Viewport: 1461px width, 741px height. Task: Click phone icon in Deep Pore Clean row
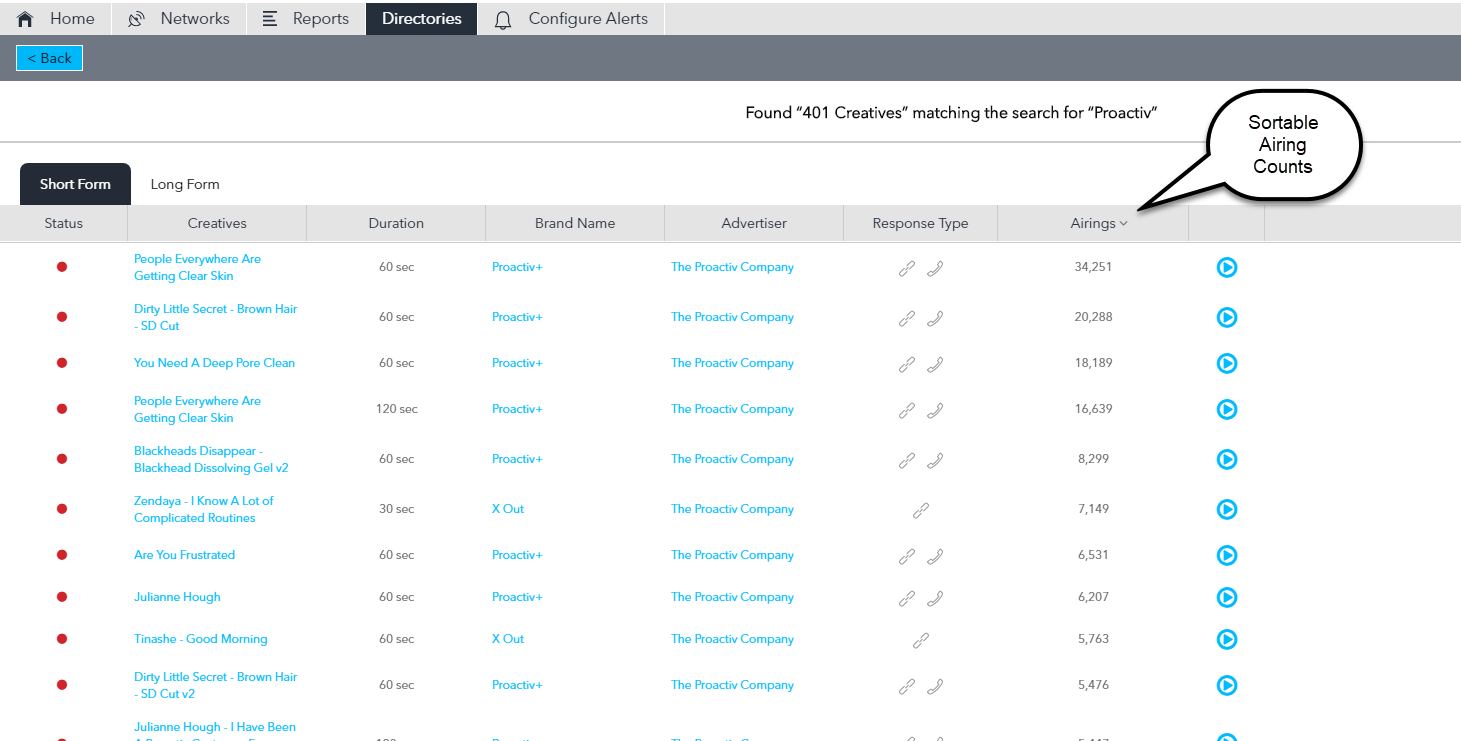coord(935,364)
